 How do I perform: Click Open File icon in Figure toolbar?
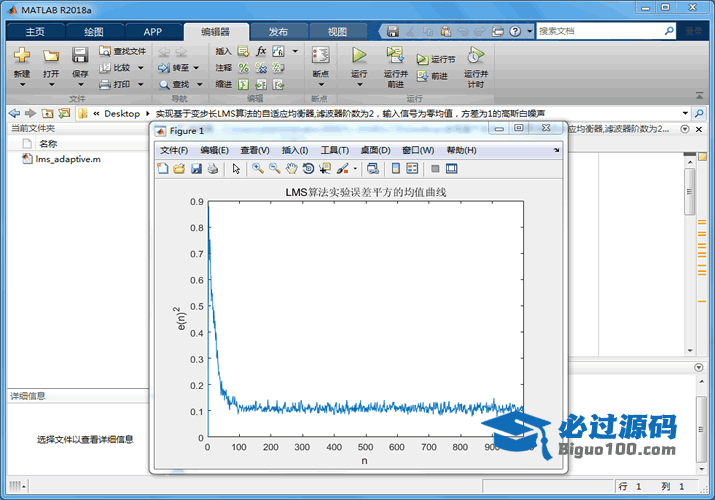pyautogui.click(x=179, y=169)
